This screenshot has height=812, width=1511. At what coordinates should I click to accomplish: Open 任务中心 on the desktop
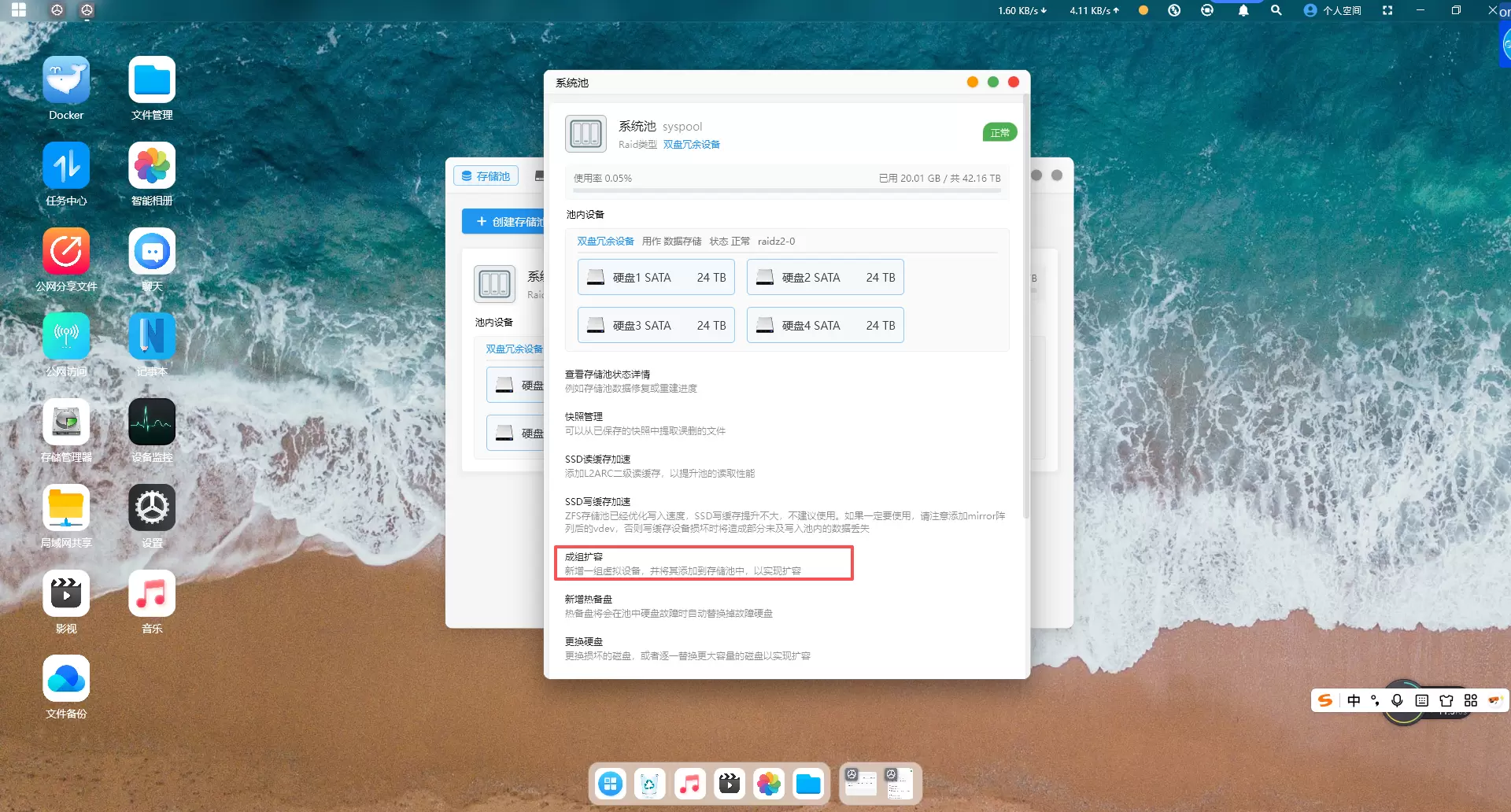coord(66,167)
